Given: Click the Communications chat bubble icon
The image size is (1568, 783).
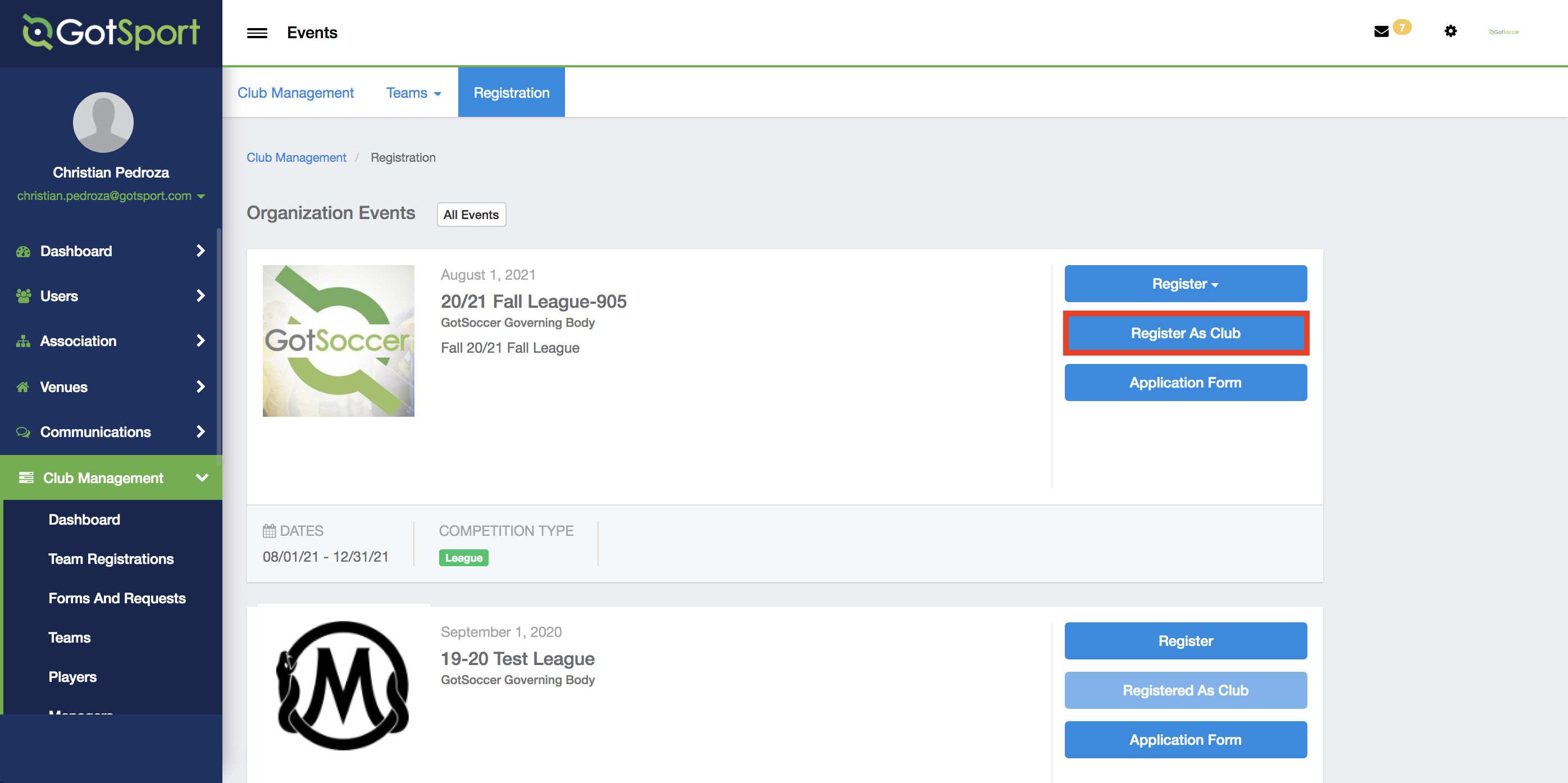Looking at the screenshot, I should (x=23, y=432).
